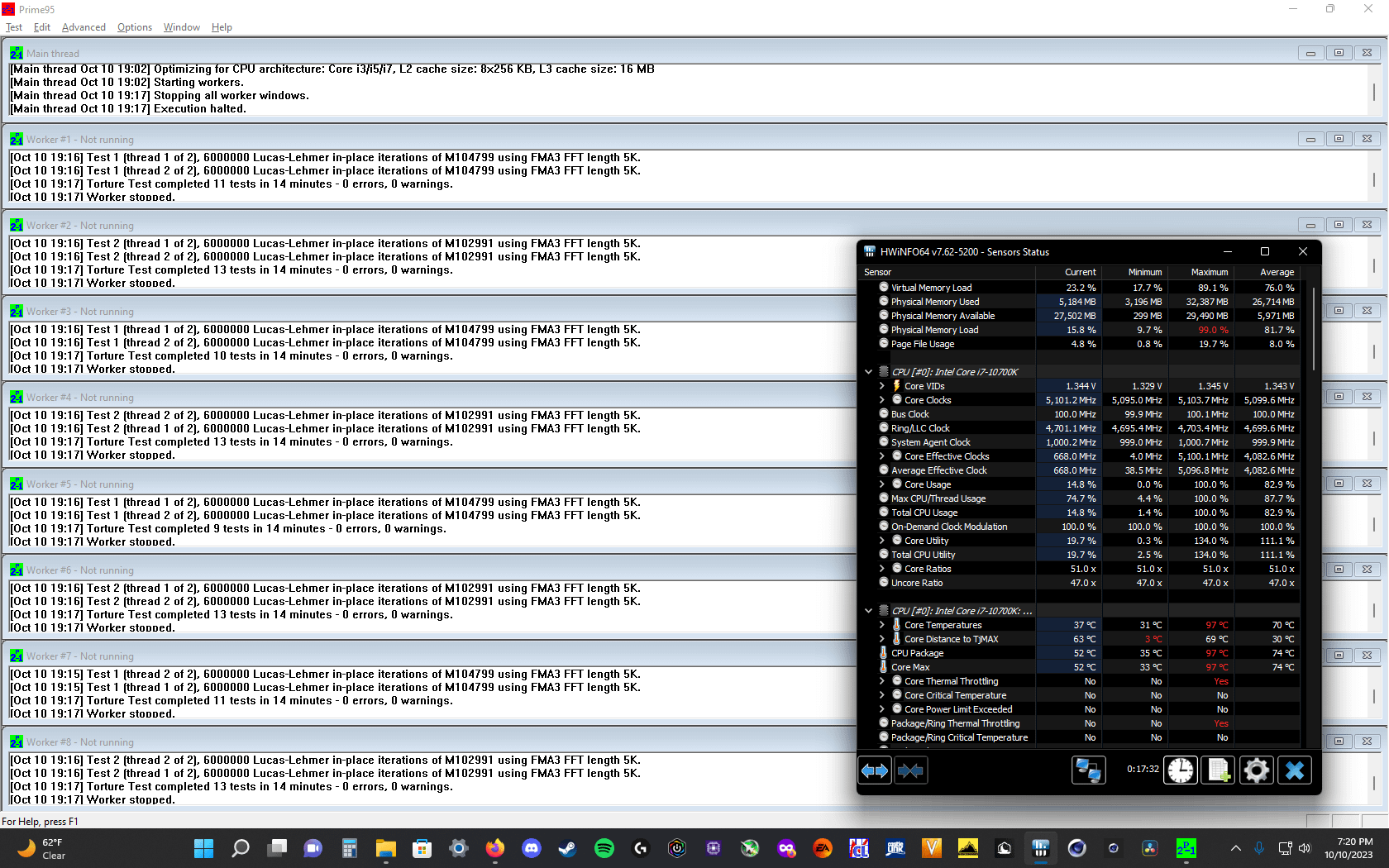Open the Window menu in Prime95
Screen dimensions: 1389x868
coord(182,27)
